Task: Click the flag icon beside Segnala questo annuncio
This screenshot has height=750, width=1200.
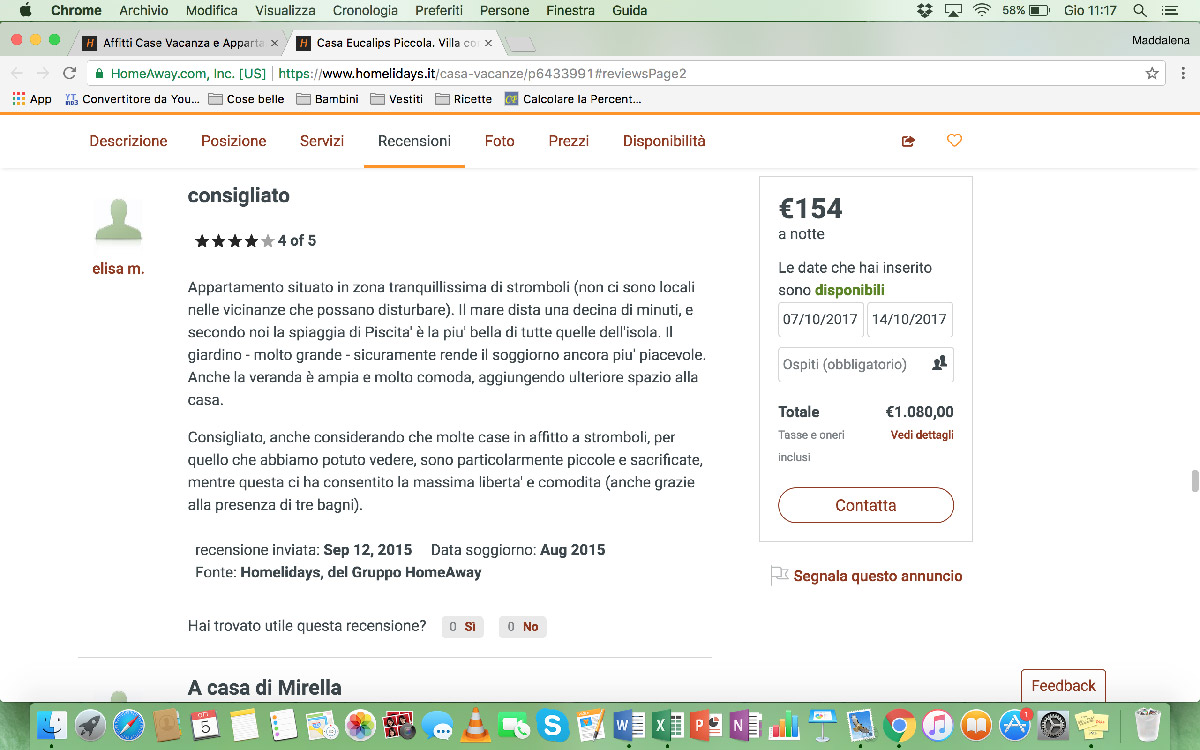Action: [779, 576]
